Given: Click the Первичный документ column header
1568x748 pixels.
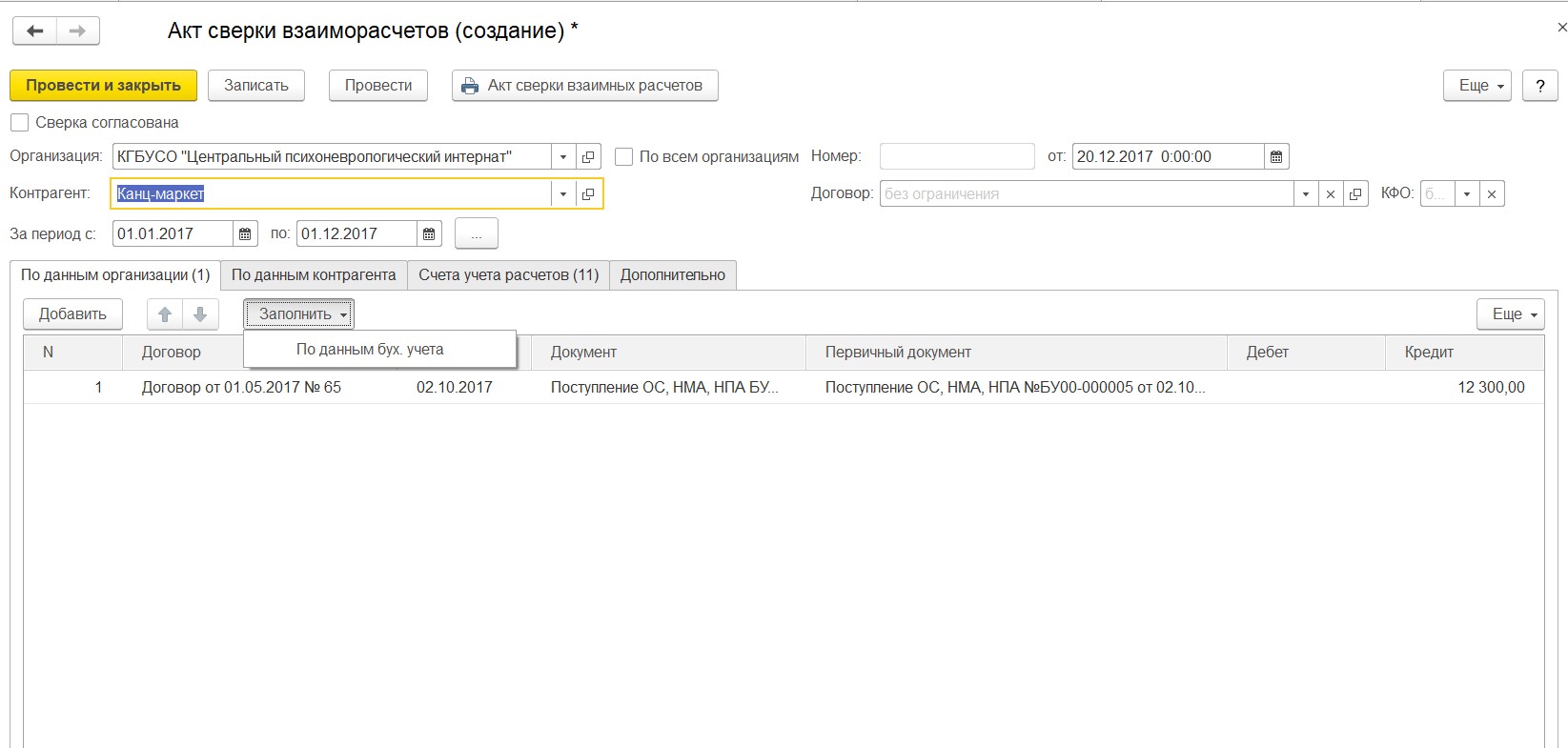Looking at the screenshot, I should [x=1016, y=353].
